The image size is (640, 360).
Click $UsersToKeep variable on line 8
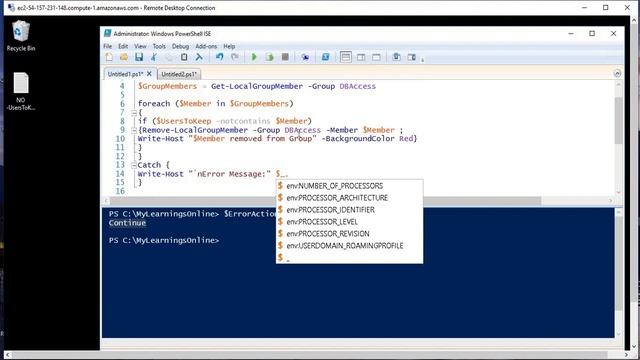184,121
